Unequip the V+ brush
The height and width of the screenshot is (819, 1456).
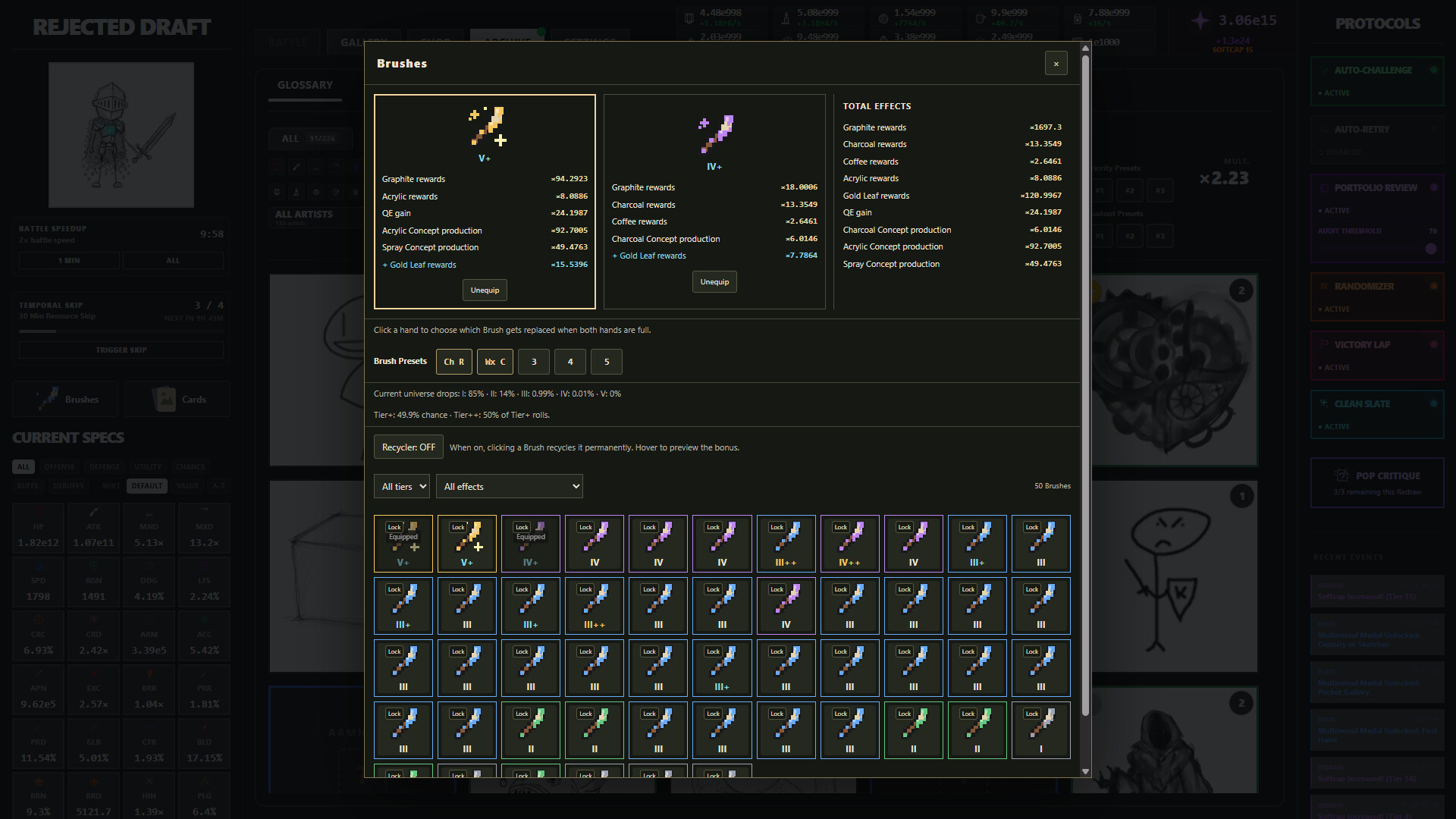point(485,290)
